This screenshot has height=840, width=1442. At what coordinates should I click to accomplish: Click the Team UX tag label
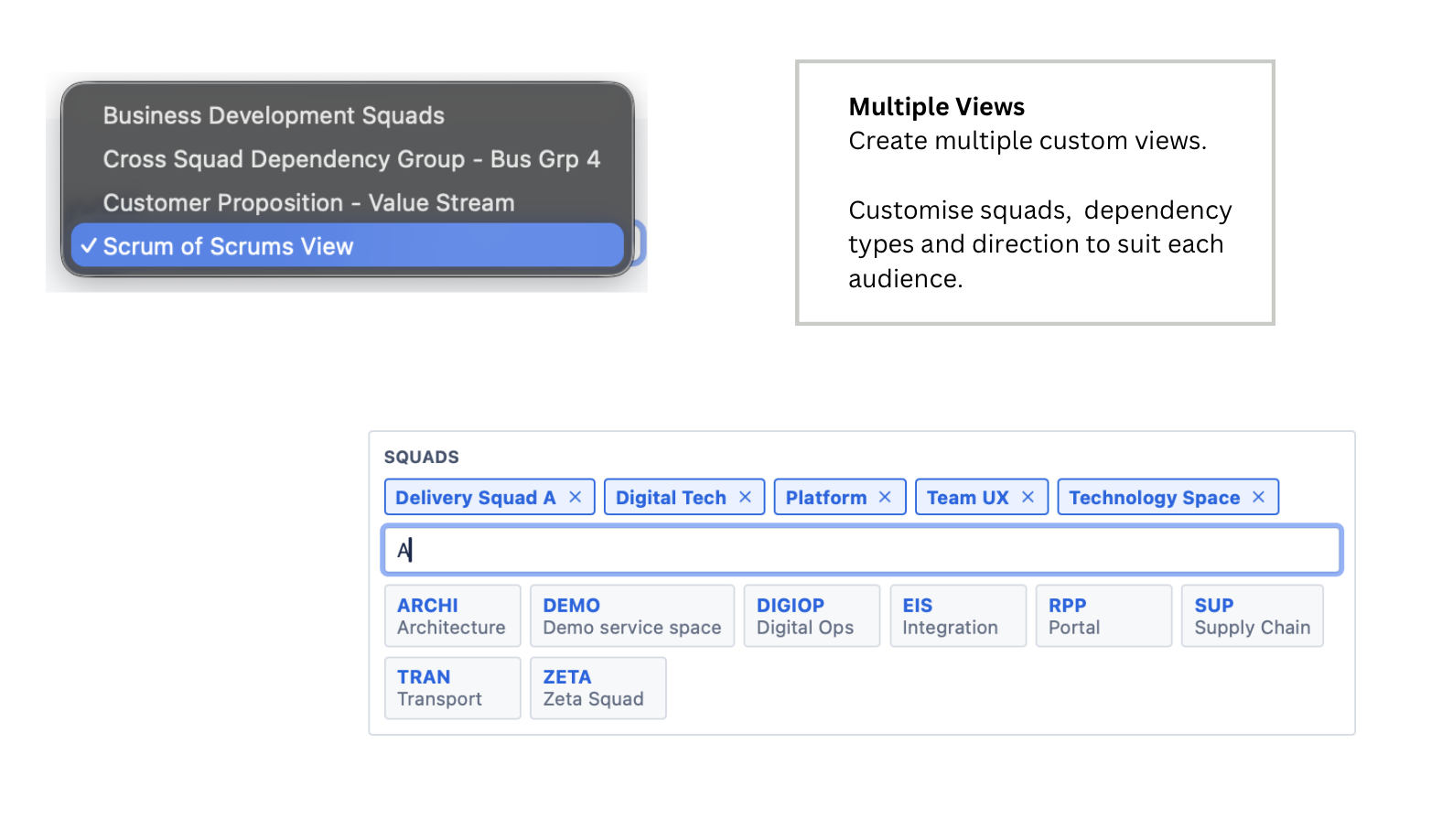click(x=967, y=498)
